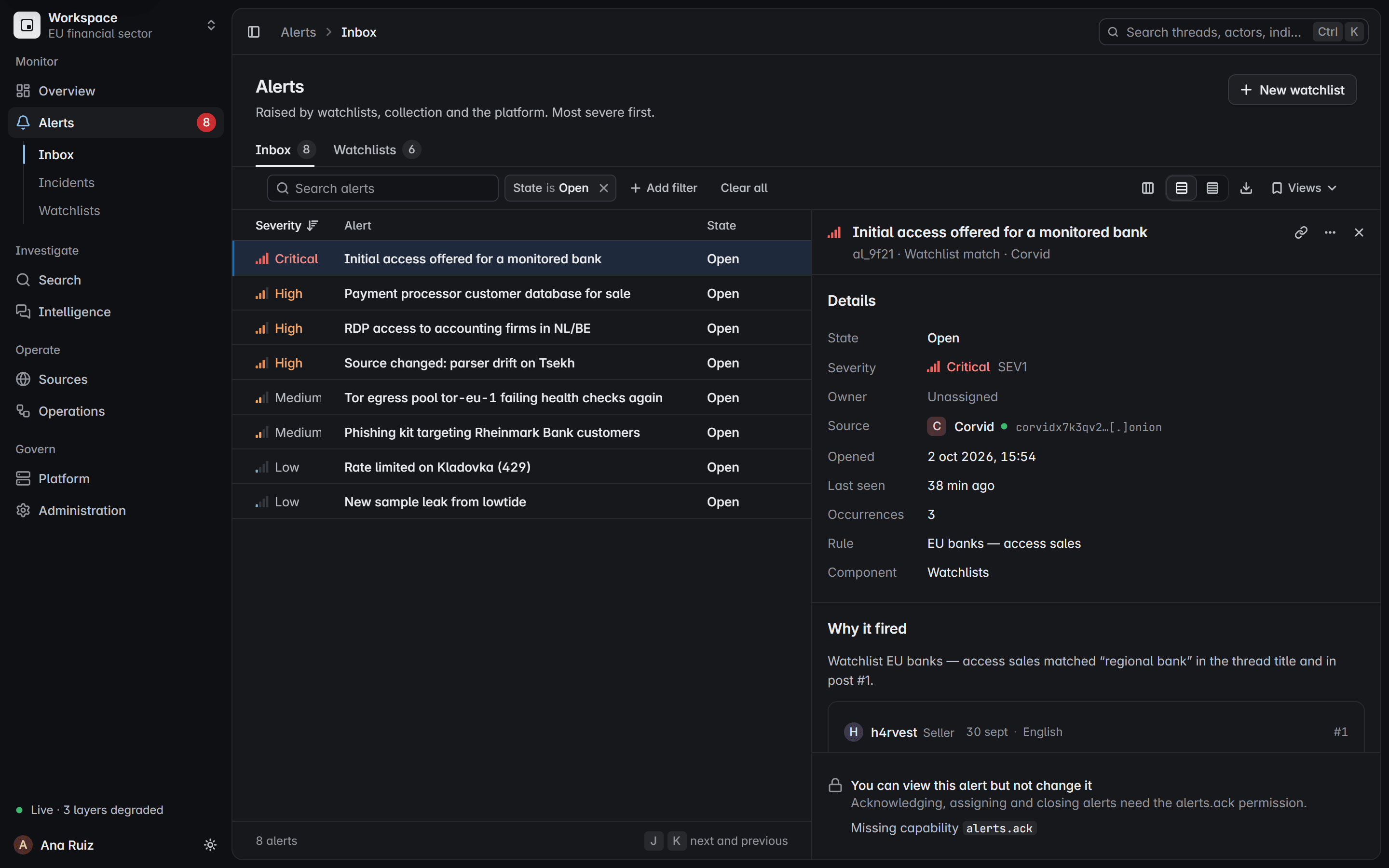This screenshot has width=1389, height=868.
Task: Sort by Severity column header
Action: tap(286, 226)
